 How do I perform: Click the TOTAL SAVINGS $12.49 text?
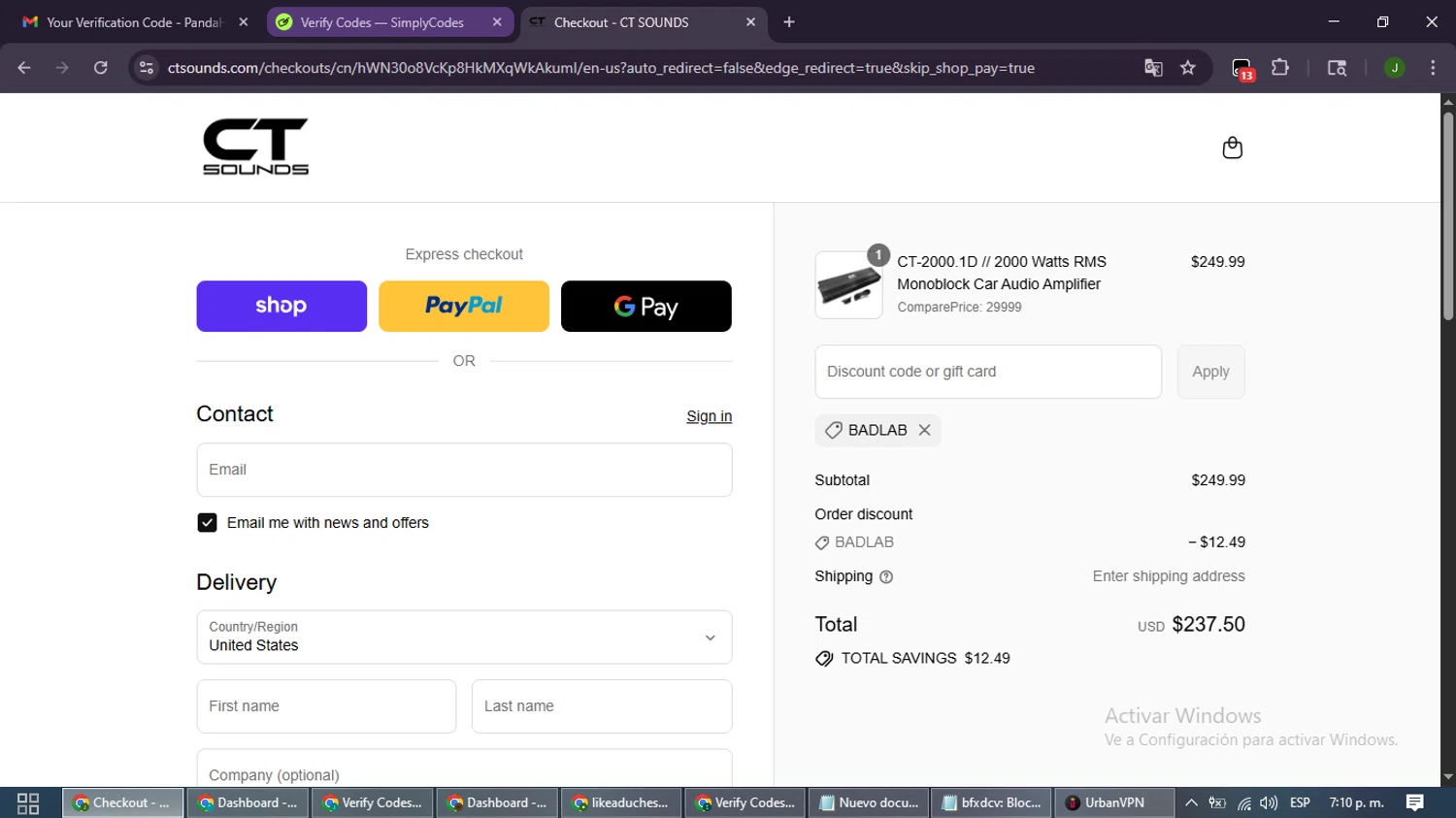[x=925, y=658]
